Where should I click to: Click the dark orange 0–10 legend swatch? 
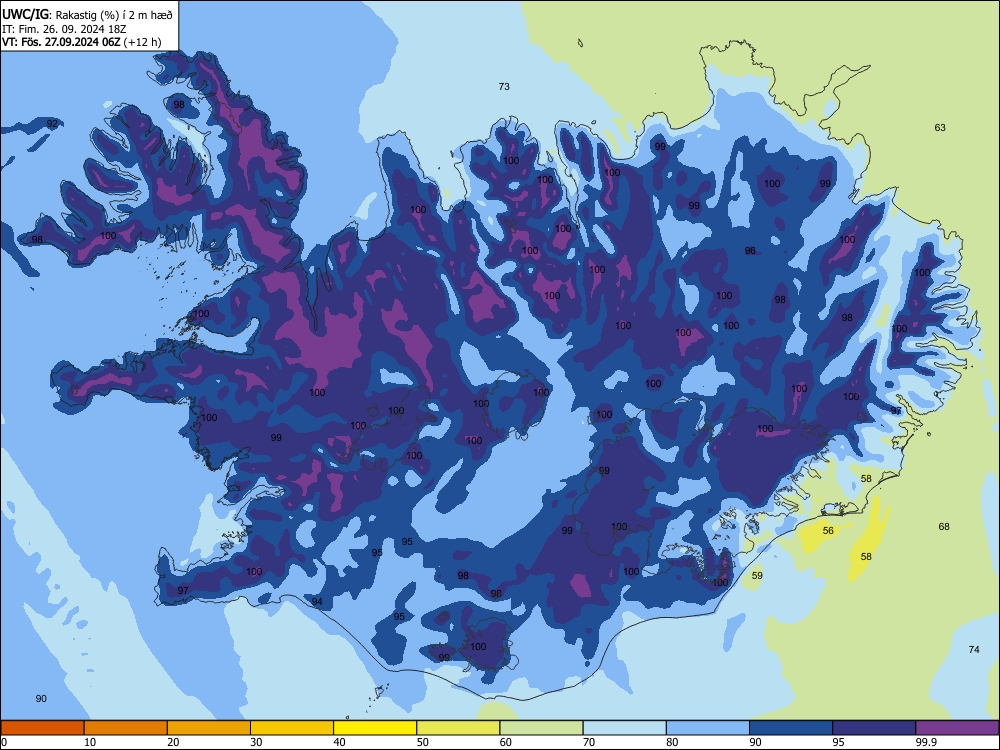point(42,728)
